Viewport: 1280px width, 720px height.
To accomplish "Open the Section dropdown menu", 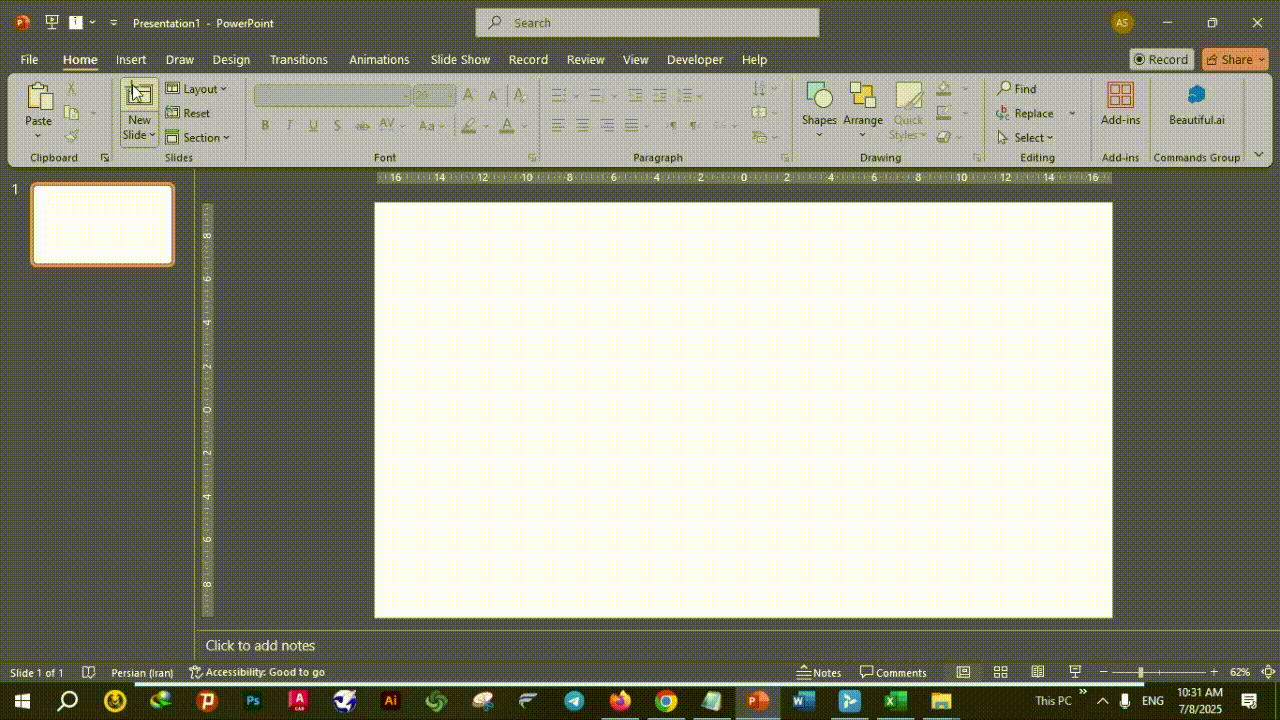I will (198, 138).
